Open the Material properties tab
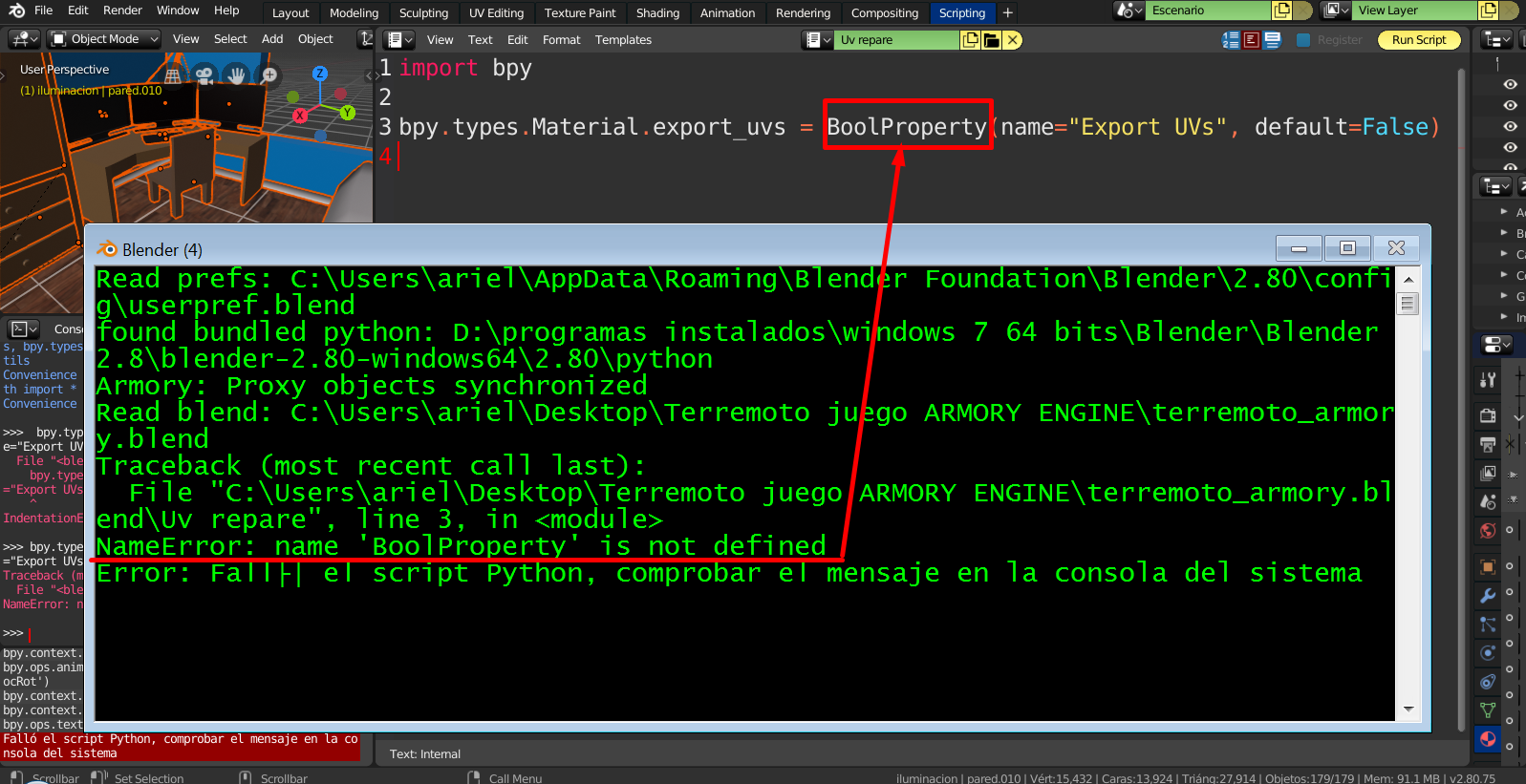The width and height of the screenshot is (1526, 784). click(1488, 738)
